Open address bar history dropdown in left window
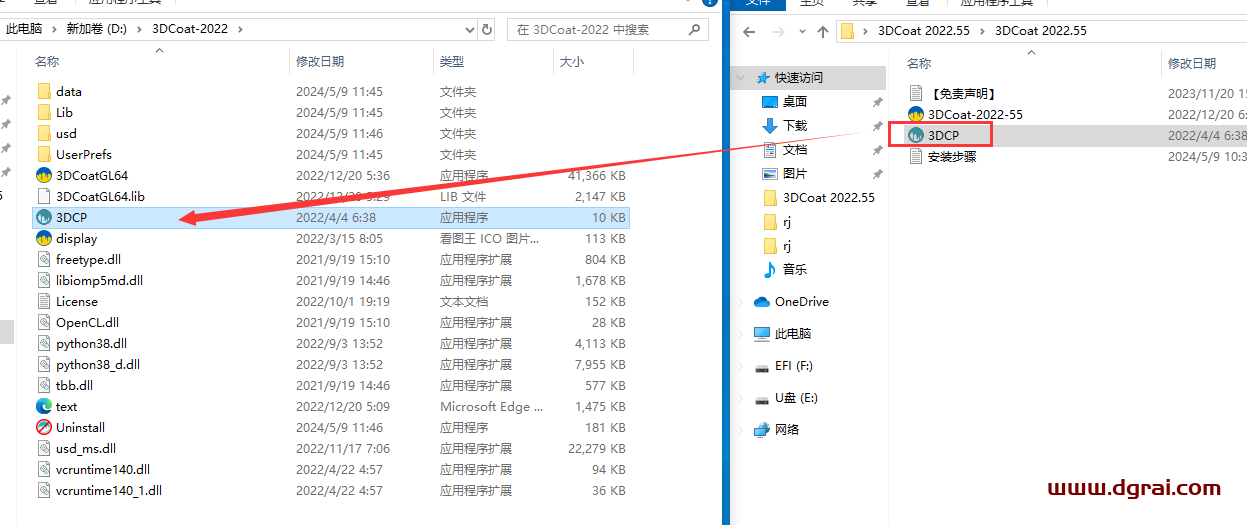 (x=469, y=29)
